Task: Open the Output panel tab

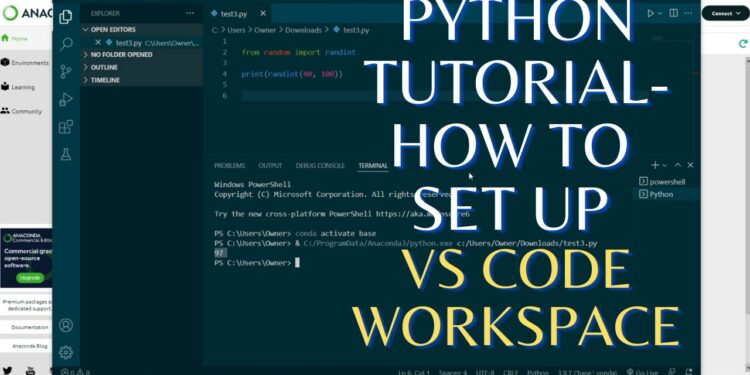Action: tap(270, 165)
